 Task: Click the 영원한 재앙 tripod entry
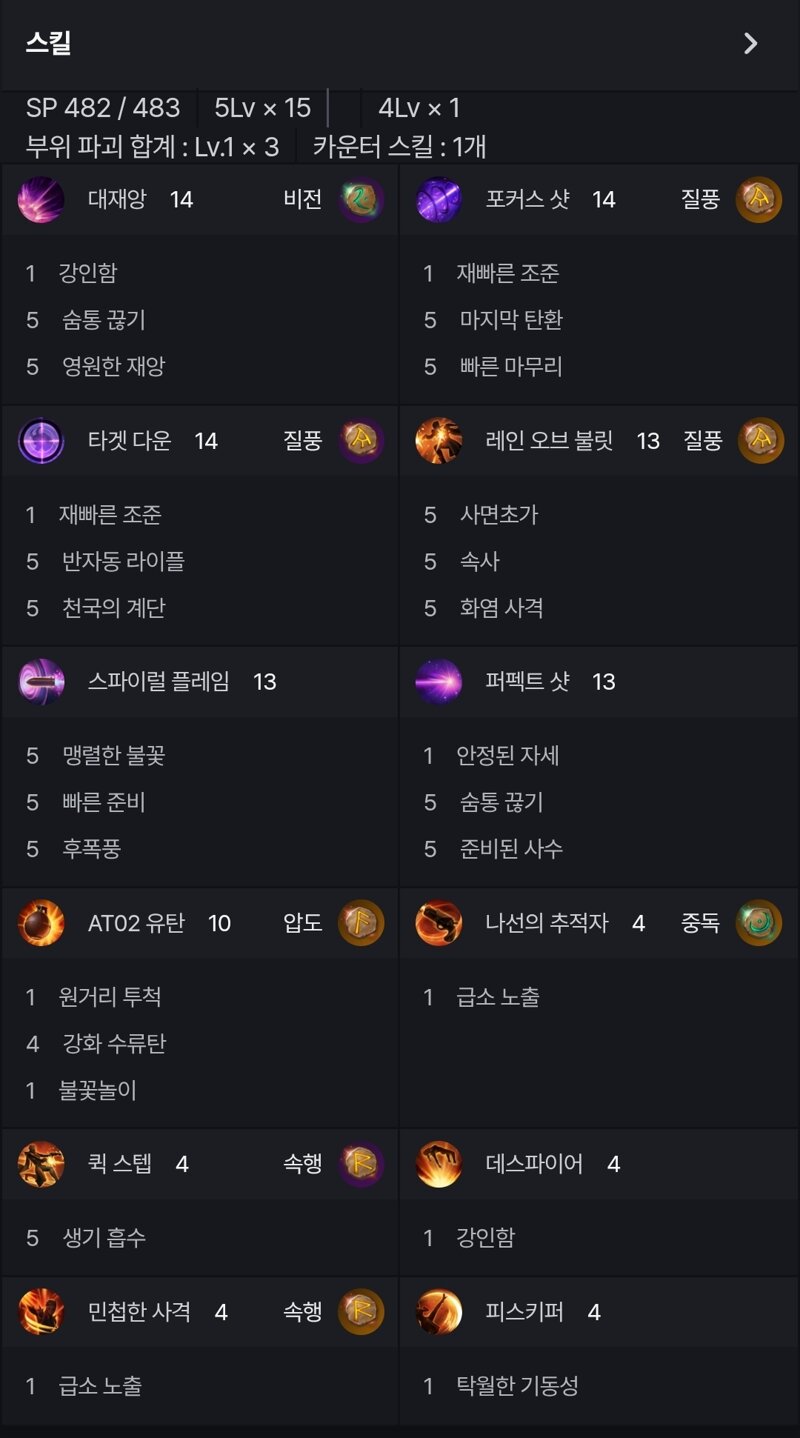tap(113, 366)
